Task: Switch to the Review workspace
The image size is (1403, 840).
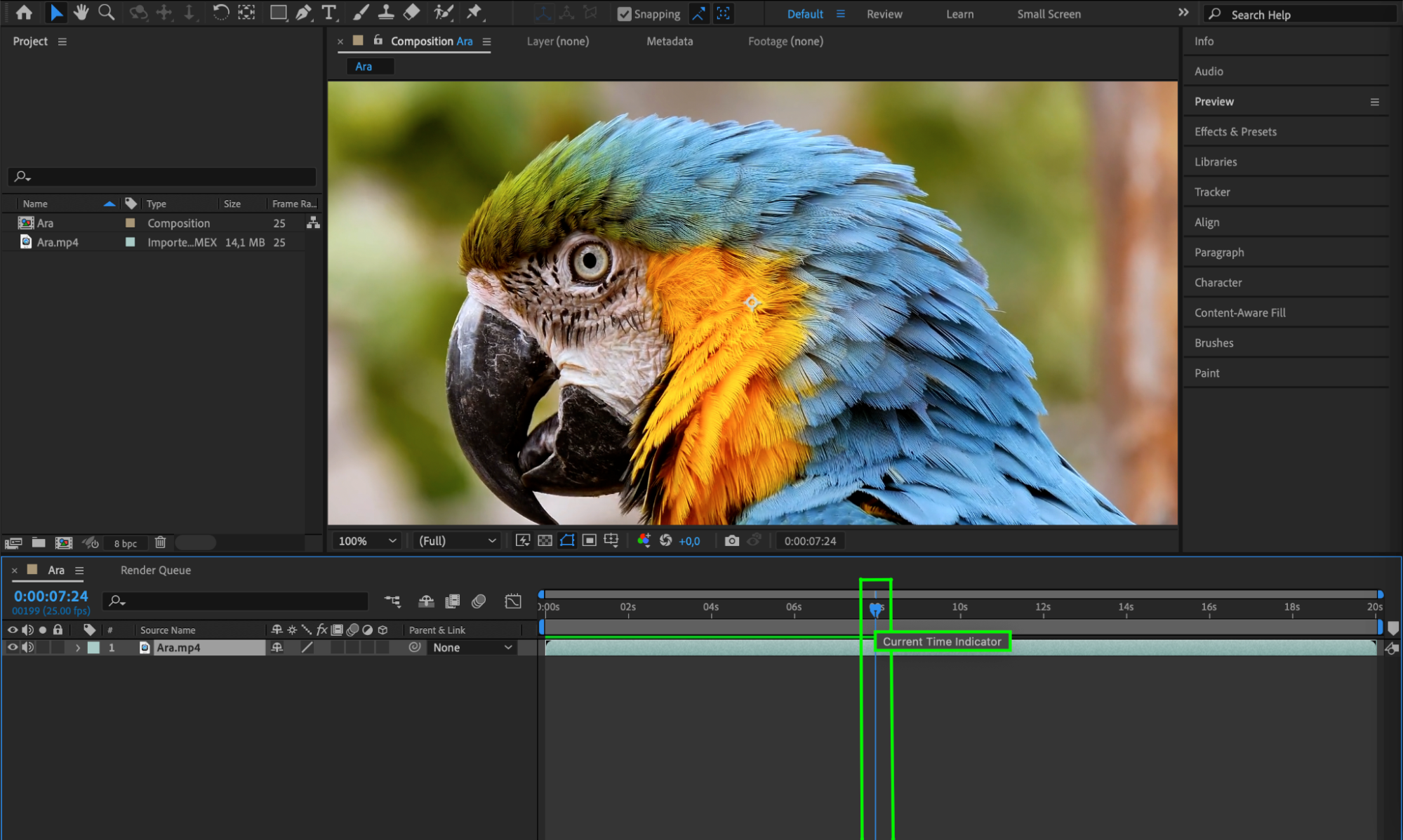Action: (x=884, y=14)
